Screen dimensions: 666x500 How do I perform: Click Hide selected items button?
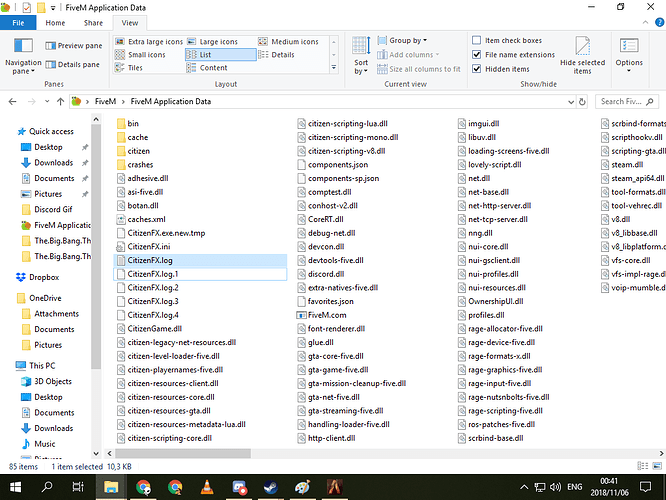[x=582, y=56]
